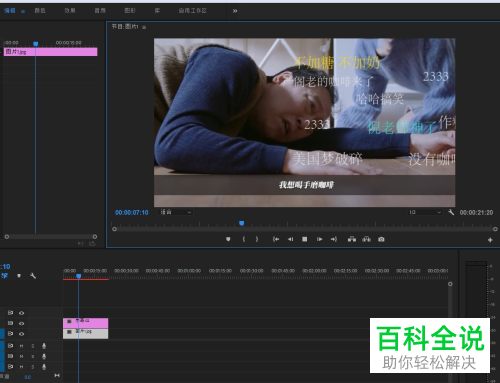Click the 00:00:21:20 duration readout

pos(476,212)
